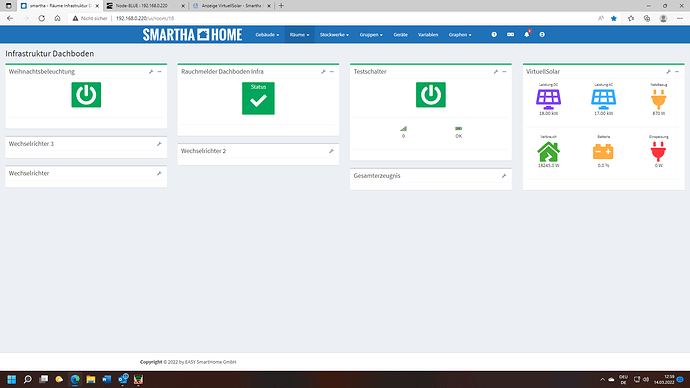Screen dimensions: 690x388
Task: Click the help question mark icon in navbar
Action: (x=494, y=34)
